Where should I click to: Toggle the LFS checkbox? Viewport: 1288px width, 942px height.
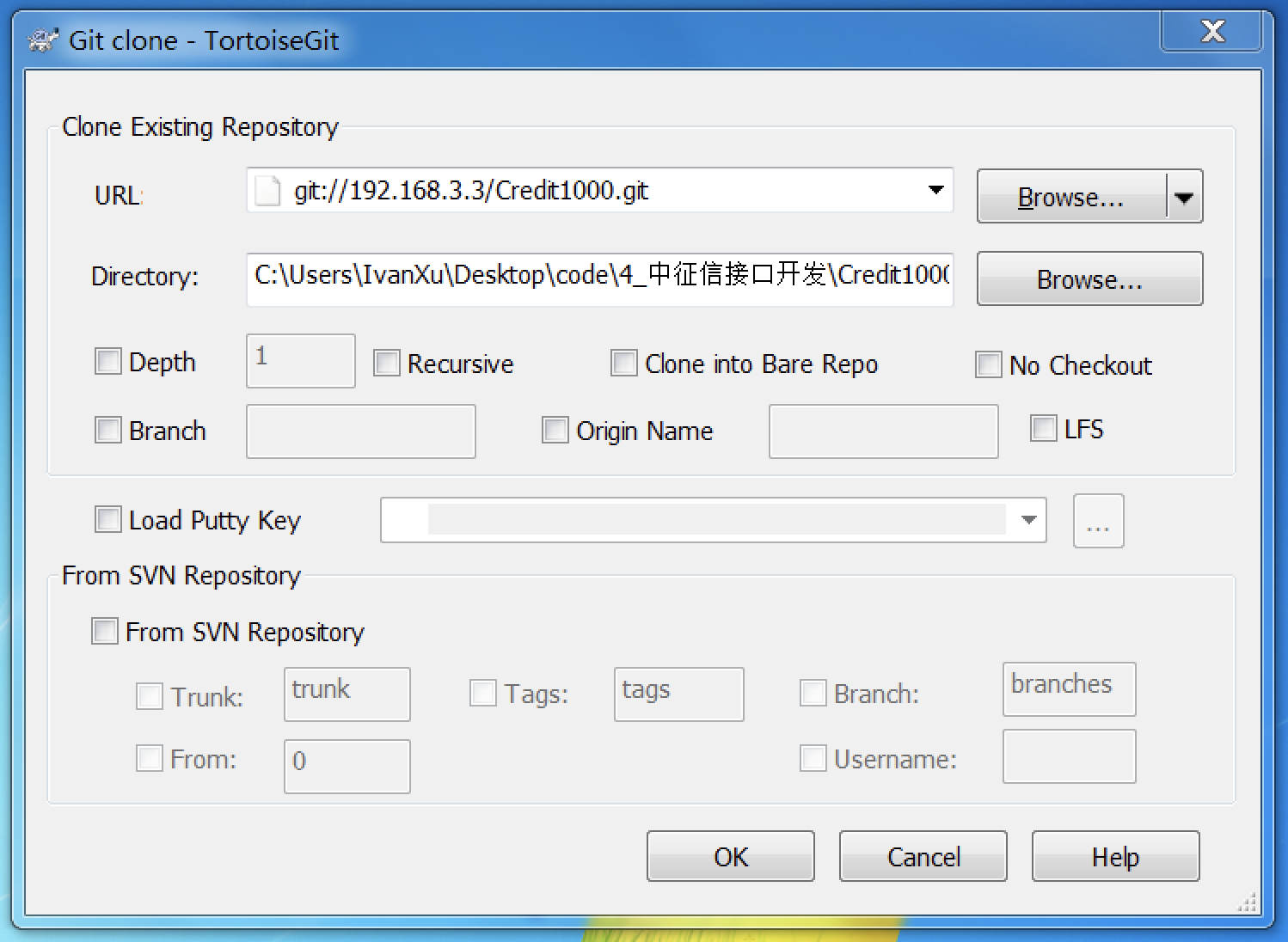1044,428
